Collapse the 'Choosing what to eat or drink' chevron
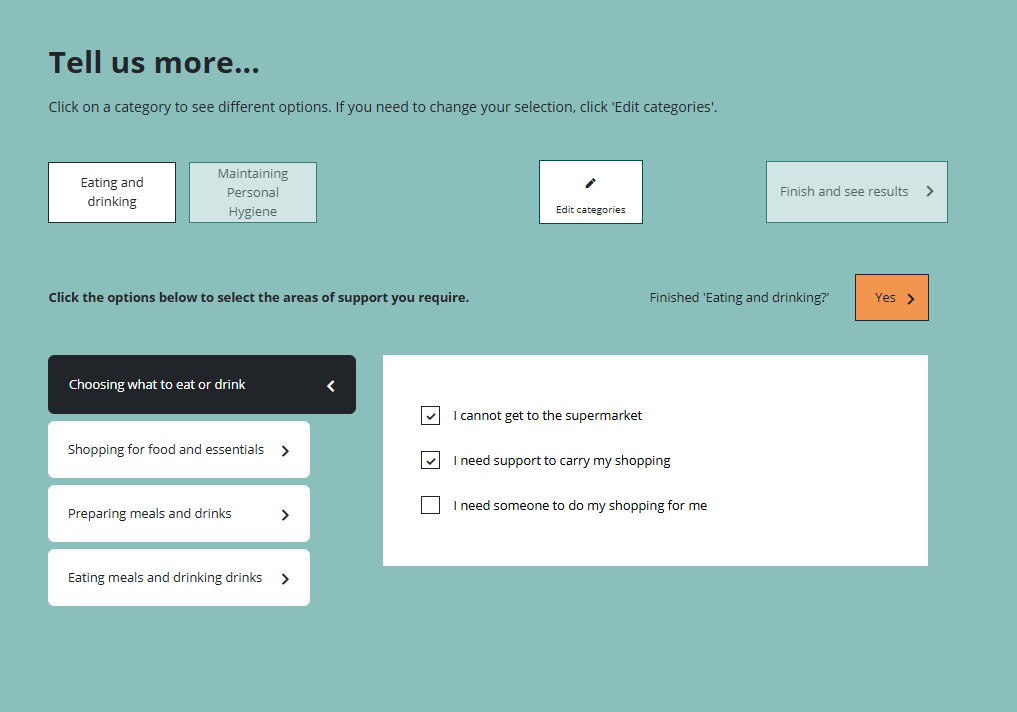This screenshot has width=1017, height=712. click(x=331, y=386)
